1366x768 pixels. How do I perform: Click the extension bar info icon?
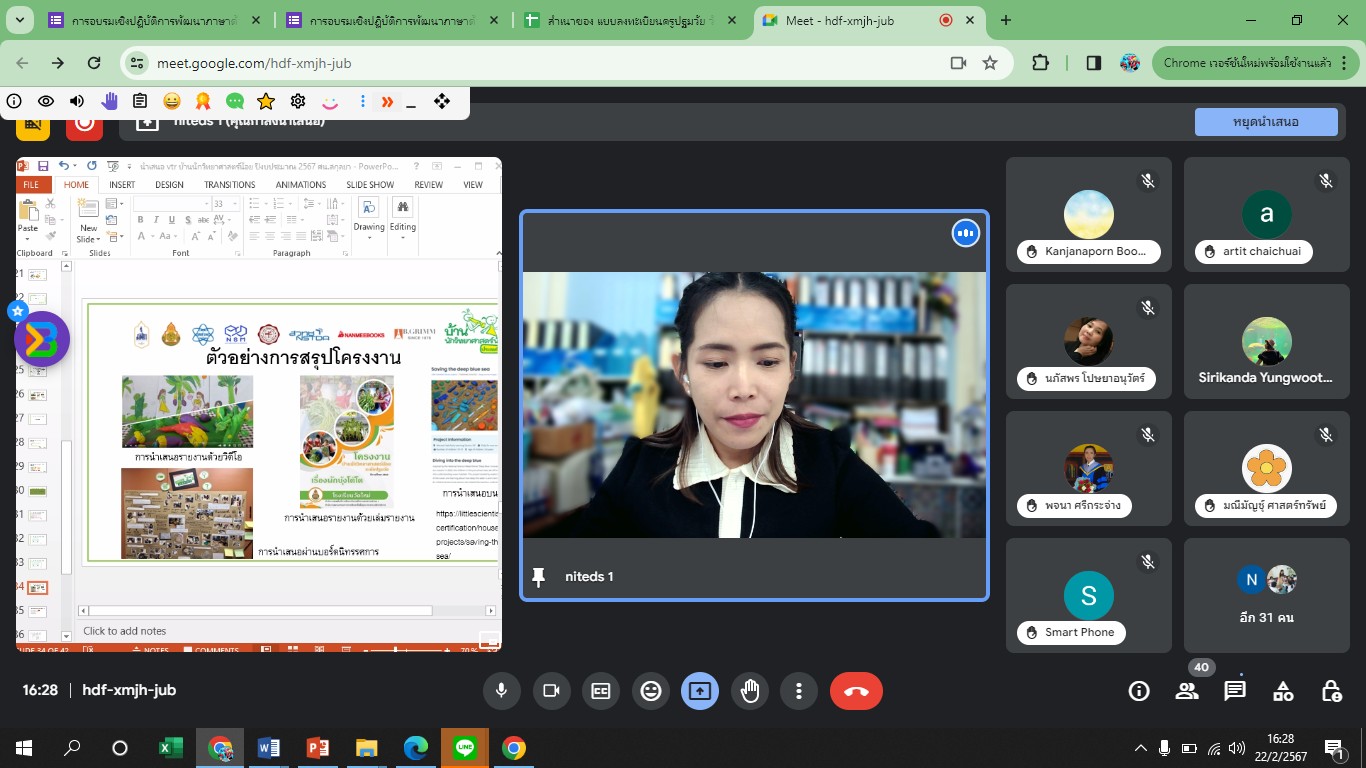point(14,101)
